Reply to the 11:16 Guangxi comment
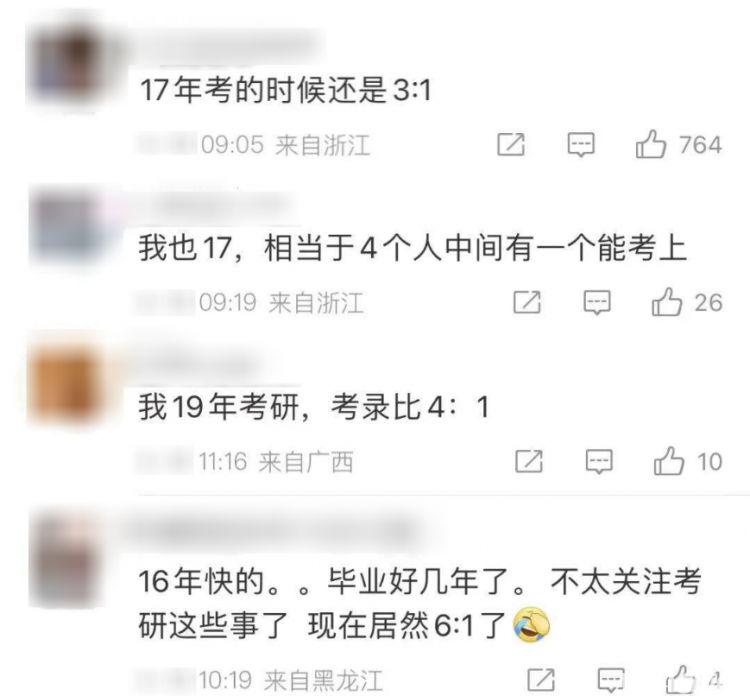This screenshot has width=750, height=696. tap(599, 462)
